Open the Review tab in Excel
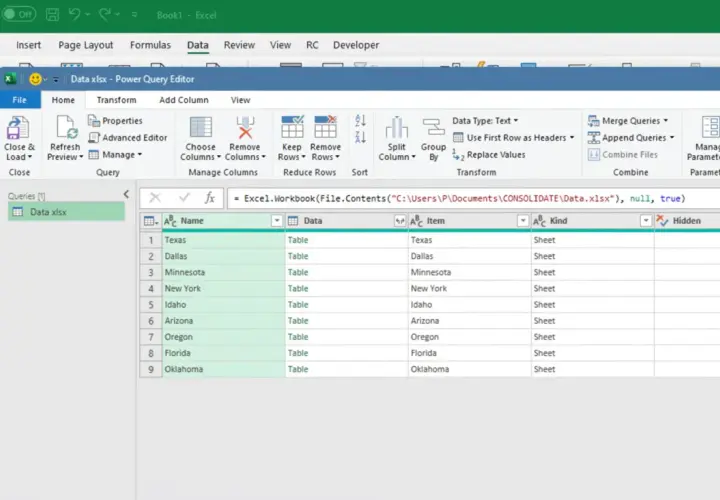 point(239,45)
